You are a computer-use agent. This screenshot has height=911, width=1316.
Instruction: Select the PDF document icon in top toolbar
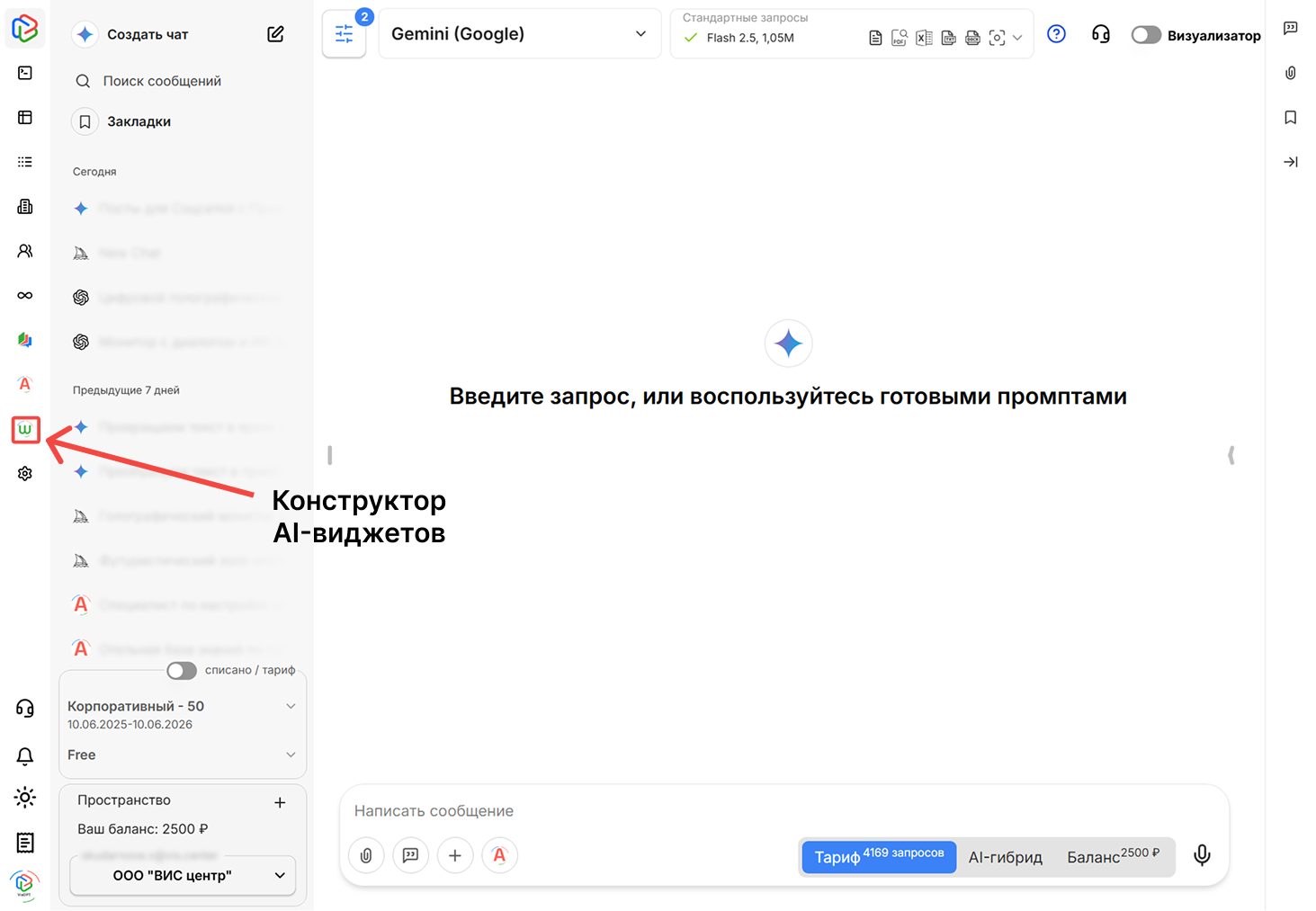(899, 38)
